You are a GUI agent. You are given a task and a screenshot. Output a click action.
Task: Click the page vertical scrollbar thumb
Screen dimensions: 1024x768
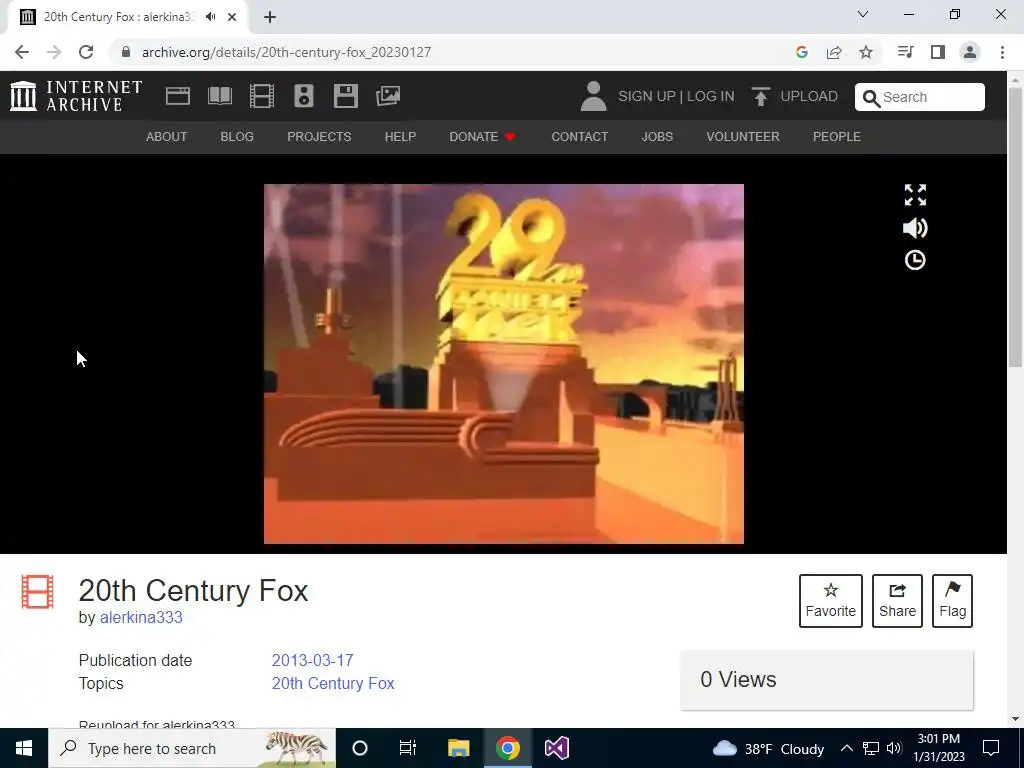click(1016, 227)
